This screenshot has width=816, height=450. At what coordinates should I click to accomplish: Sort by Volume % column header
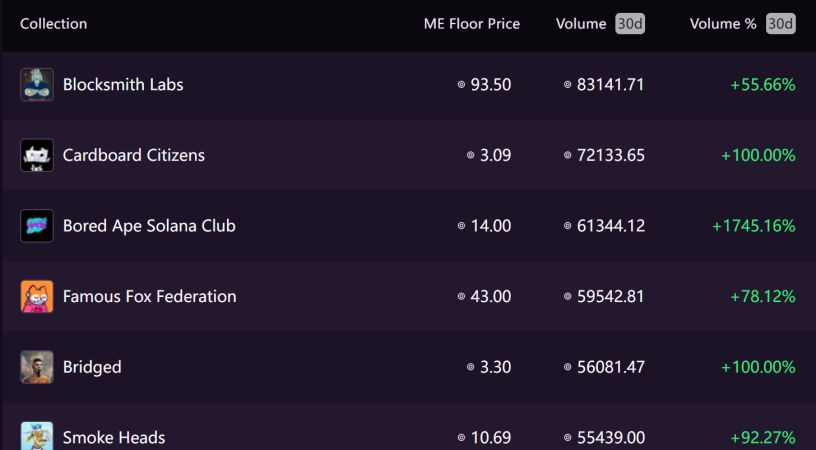click(x=723, y=24)
